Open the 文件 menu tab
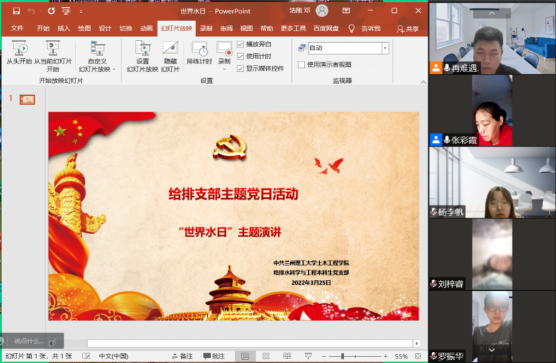The width and height of the screenshot is (556, 363). tap(17, 28)
